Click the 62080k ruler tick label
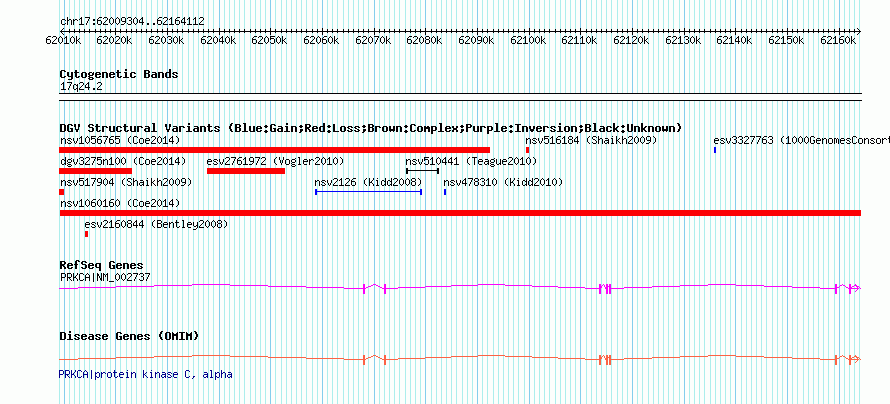Screen dimensions: 890x404 point(425,40)
